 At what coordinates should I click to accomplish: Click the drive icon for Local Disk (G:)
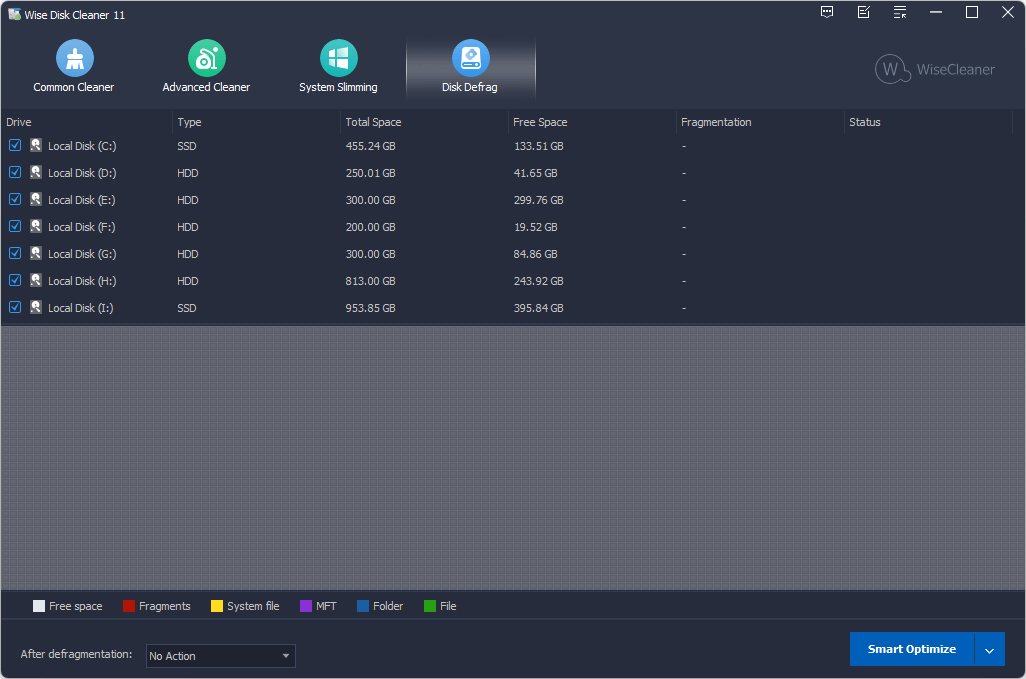click(x=36, y=253)
